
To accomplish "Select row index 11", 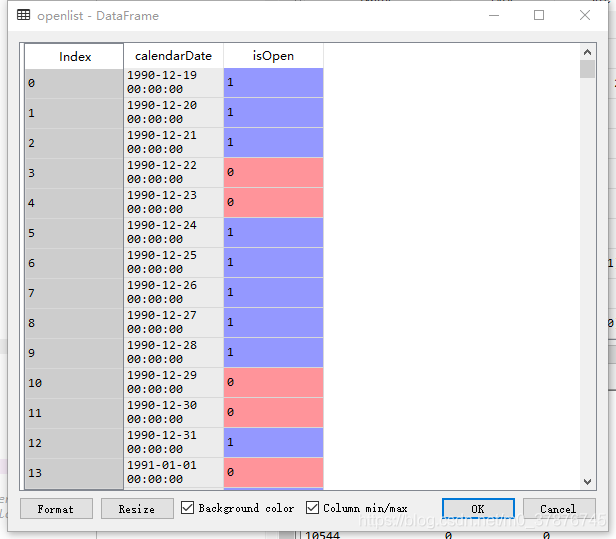I will pos(74,413).
